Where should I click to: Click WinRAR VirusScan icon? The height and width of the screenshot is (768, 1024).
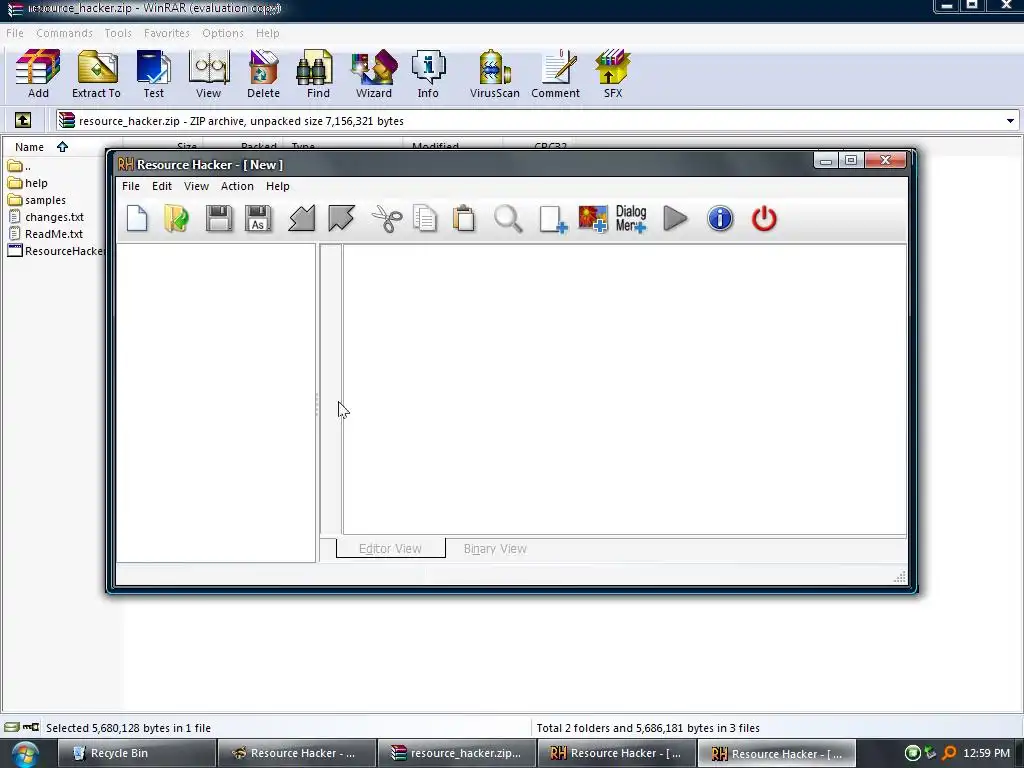tap(494, 74)
